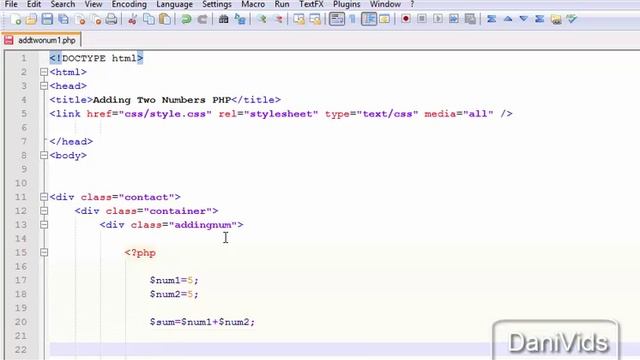This screenshot has width=640, height=360.
Task: Click the Open file folder icon
Action: tap(31, 19)
